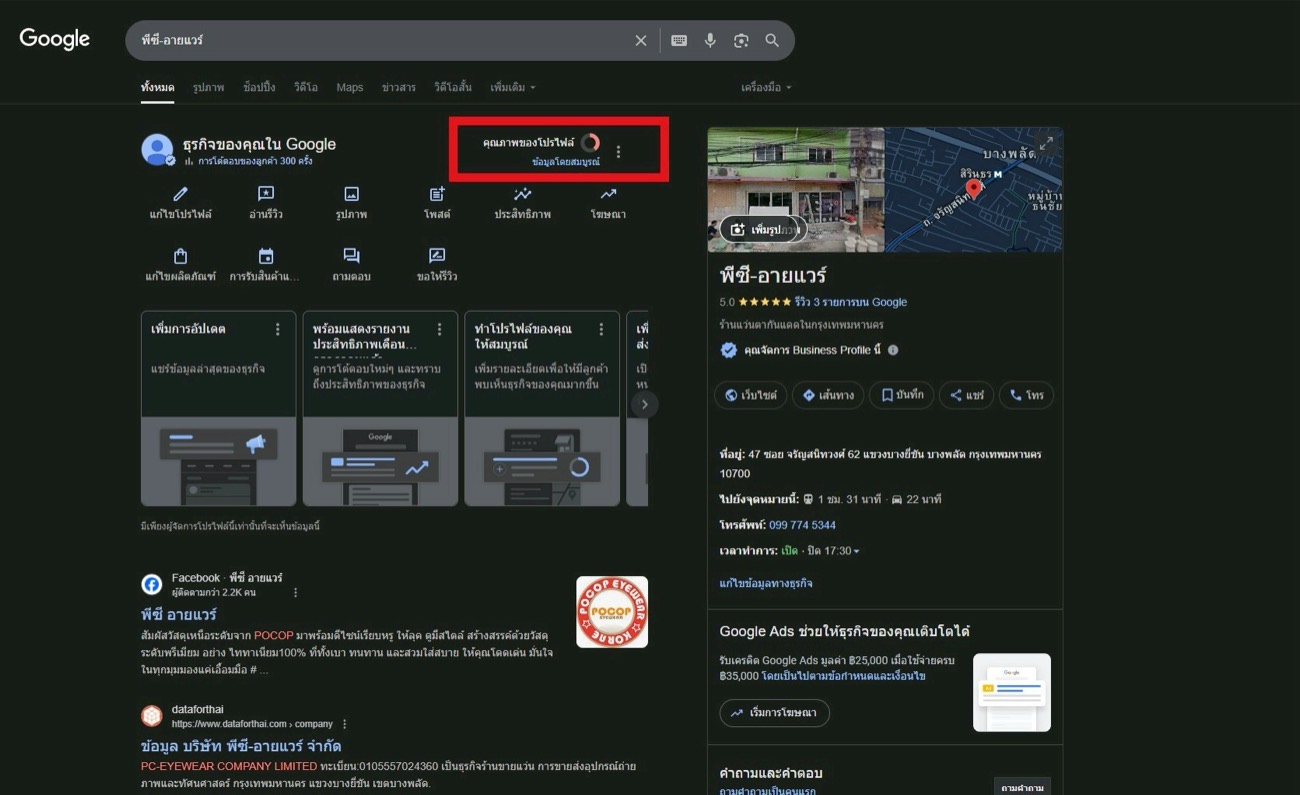Switch to the ข่าวสาร news tab
1300x795 pixels.
click(399, 88)
